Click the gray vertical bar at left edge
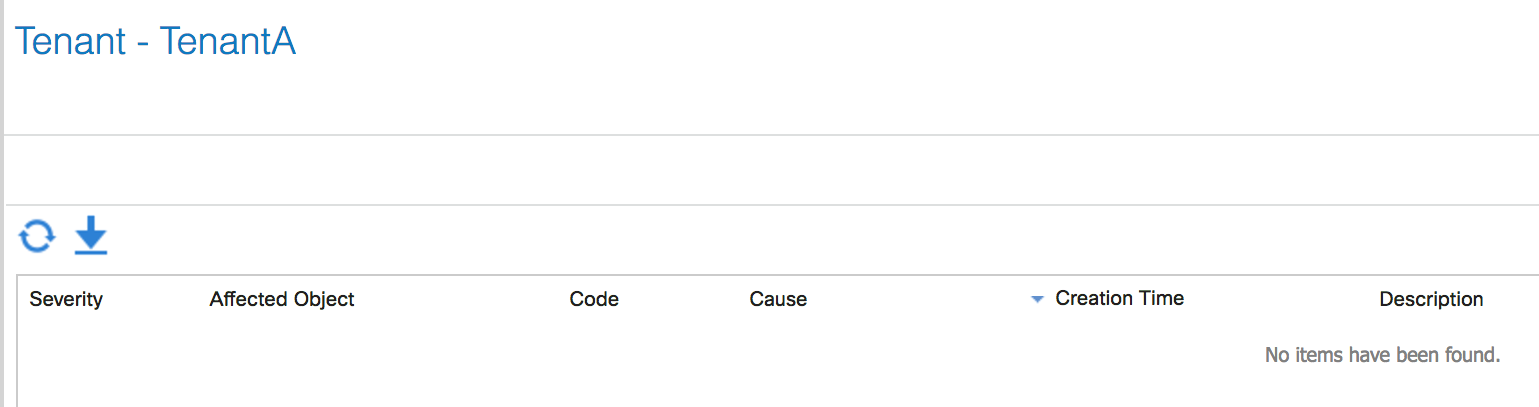1539x407 pixels. [2, 203]
